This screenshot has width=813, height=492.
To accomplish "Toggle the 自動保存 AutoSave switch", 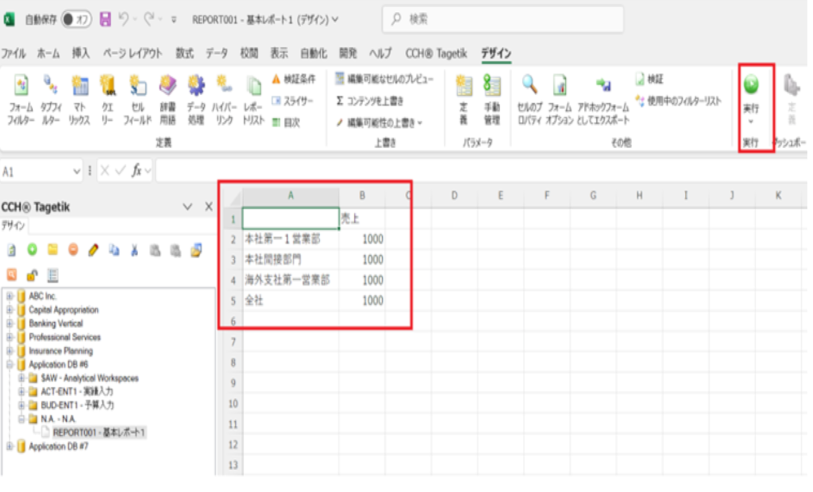I will pos(77,19).
